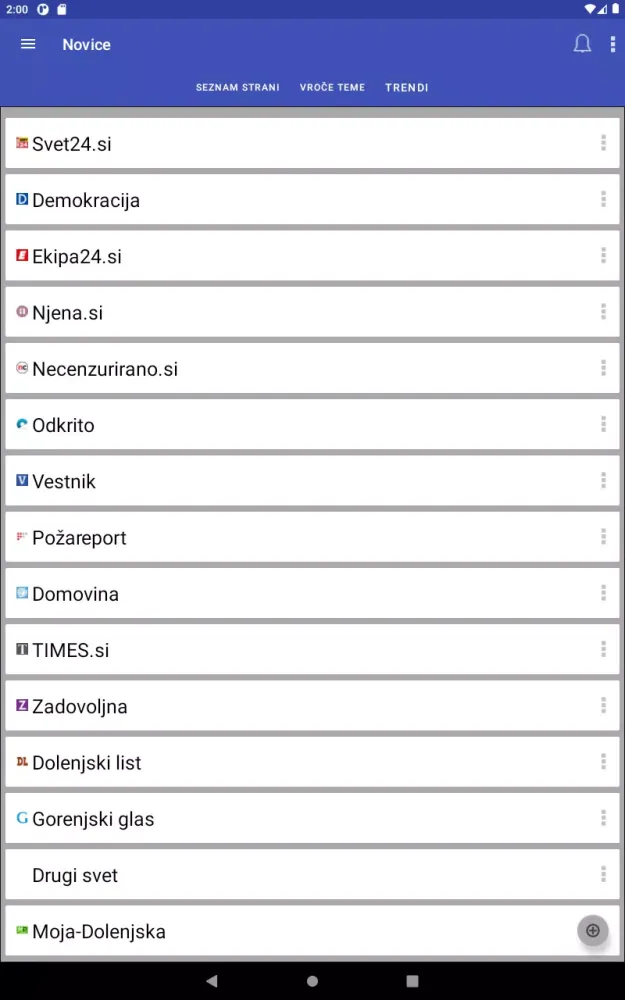Open options menu for Demokracija

click(x=603, y=199)
